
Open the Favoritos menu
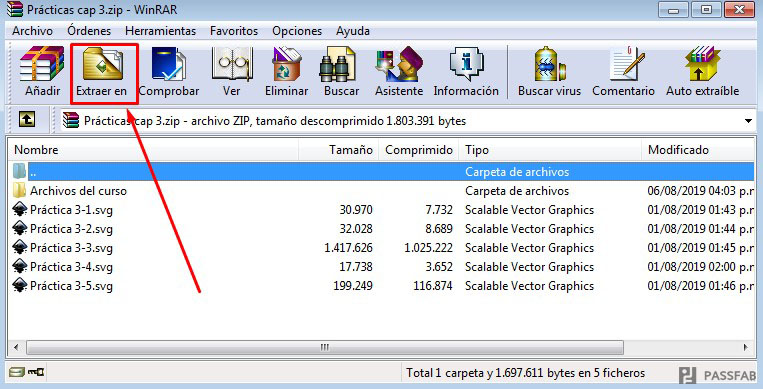click(234, 31)
